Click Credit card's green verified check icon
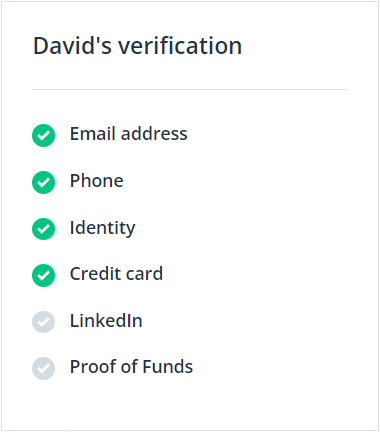This screenshot has width=380, height=432. (43, 275)
